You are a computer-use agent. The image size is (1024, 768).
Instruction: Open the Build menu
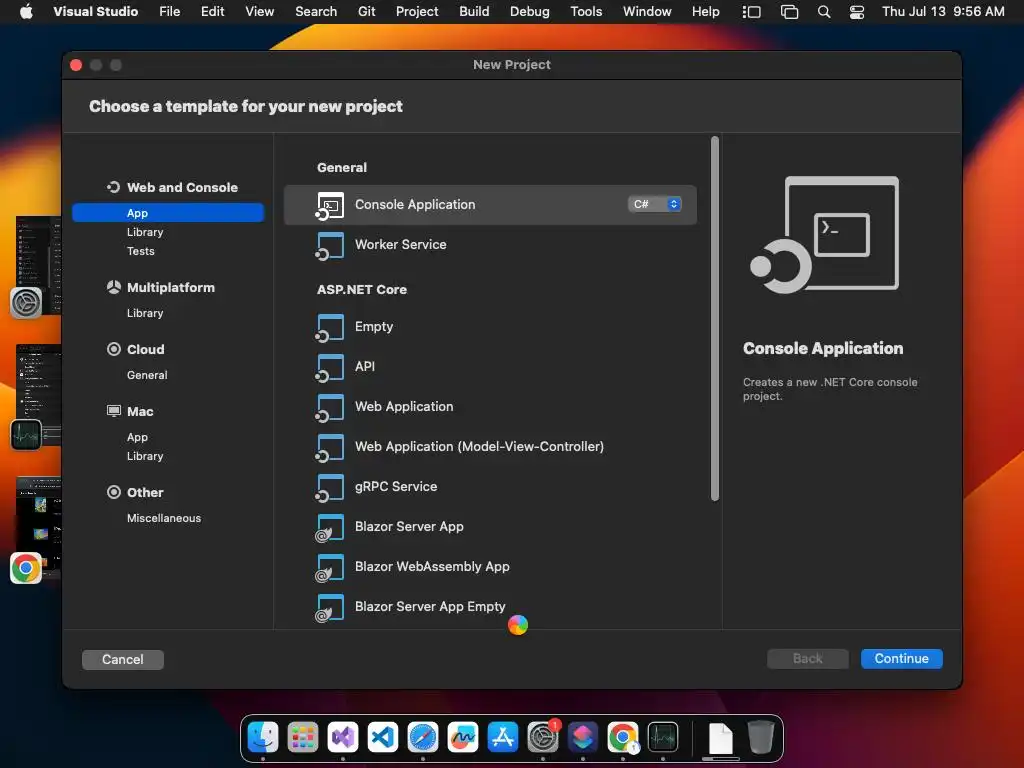(474, 12)
